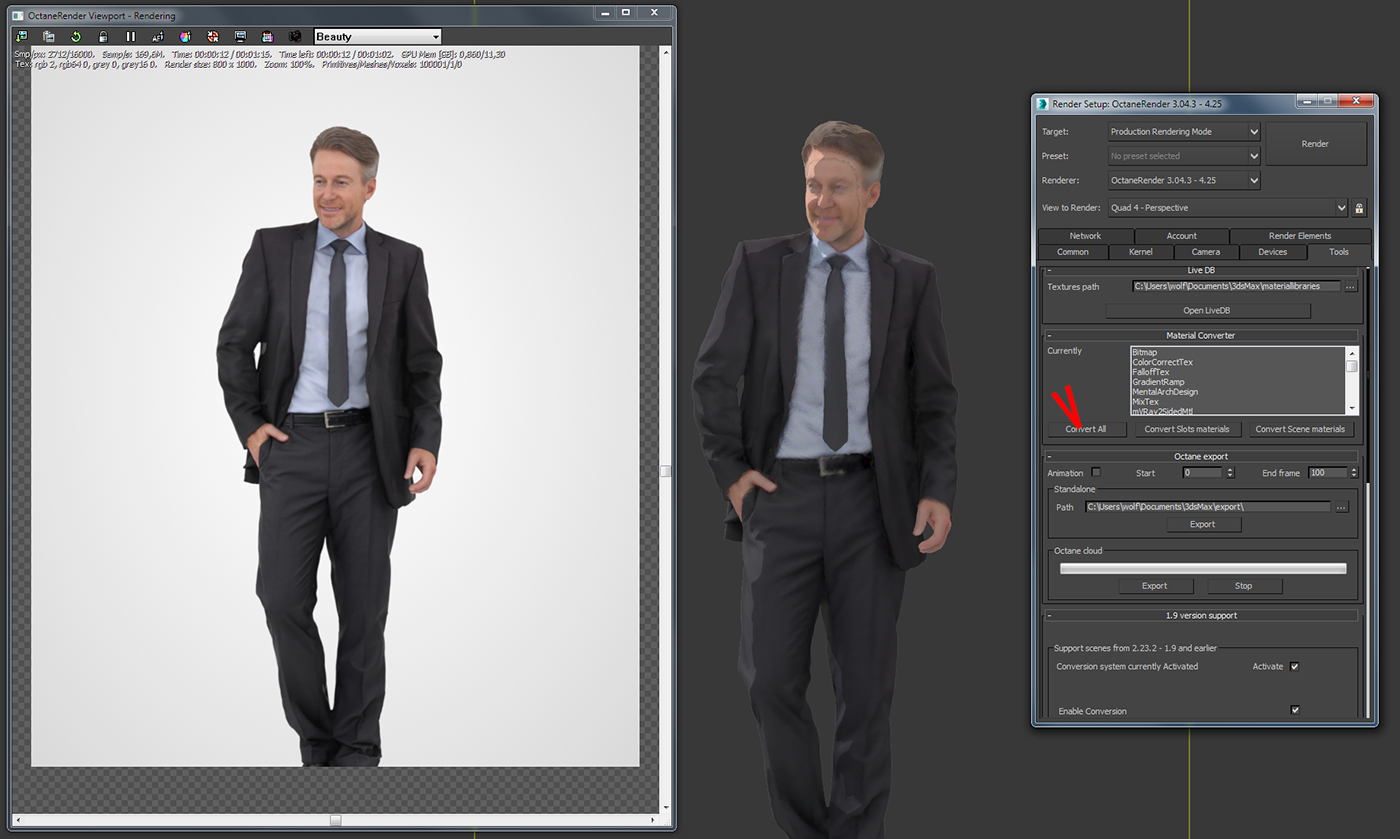The image size is (1400, 839).
Task: Select Bitmap in the material list
Action: 1144,353
